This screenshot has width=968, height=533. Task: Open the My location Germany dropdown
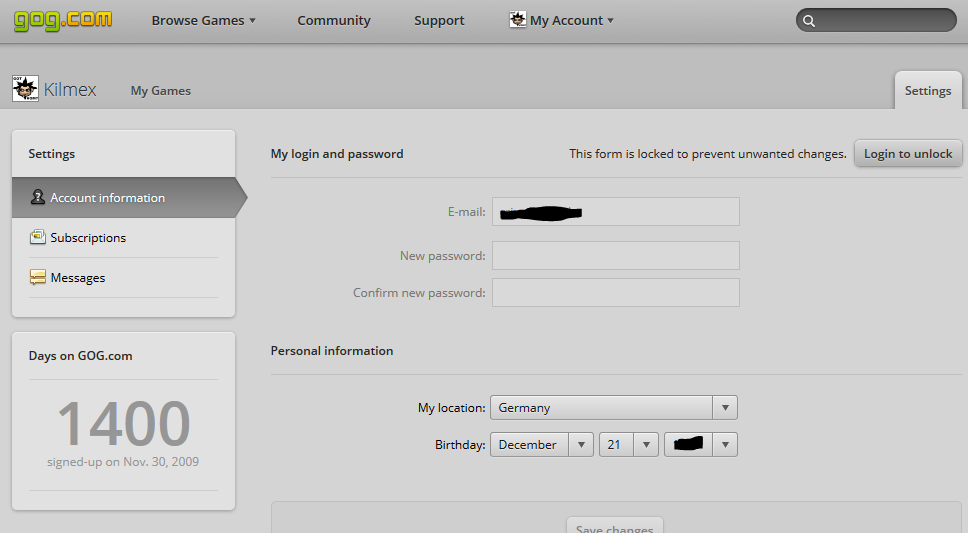[614, 408]
